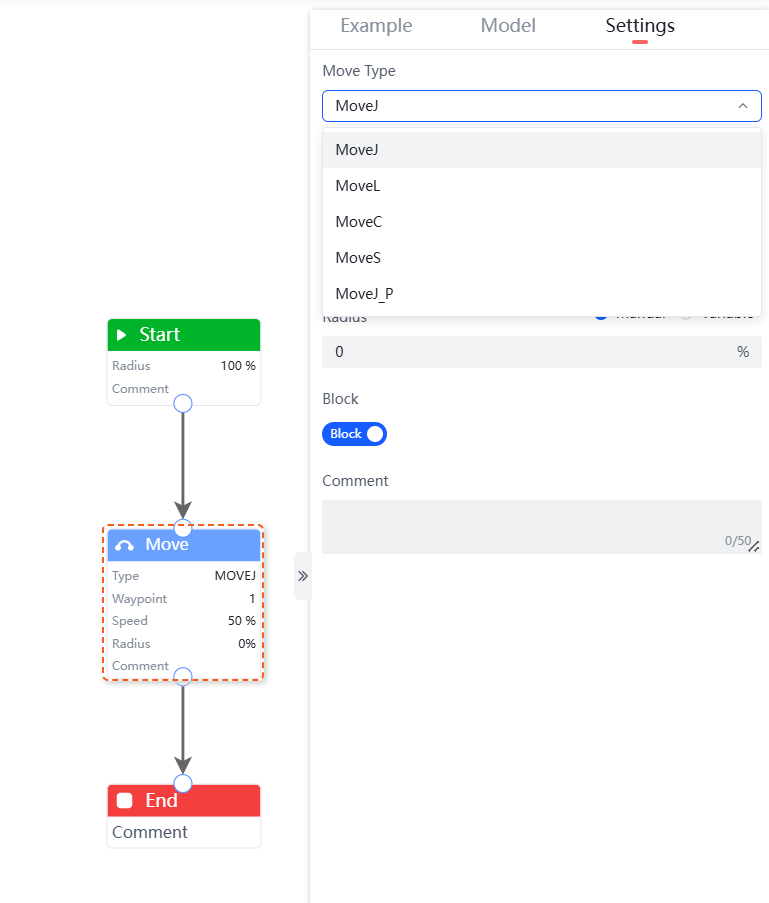Screen dimensions: 769x903
Task: Collapse the Move Type dropdown arrow
Action: (x=742, y=106)
